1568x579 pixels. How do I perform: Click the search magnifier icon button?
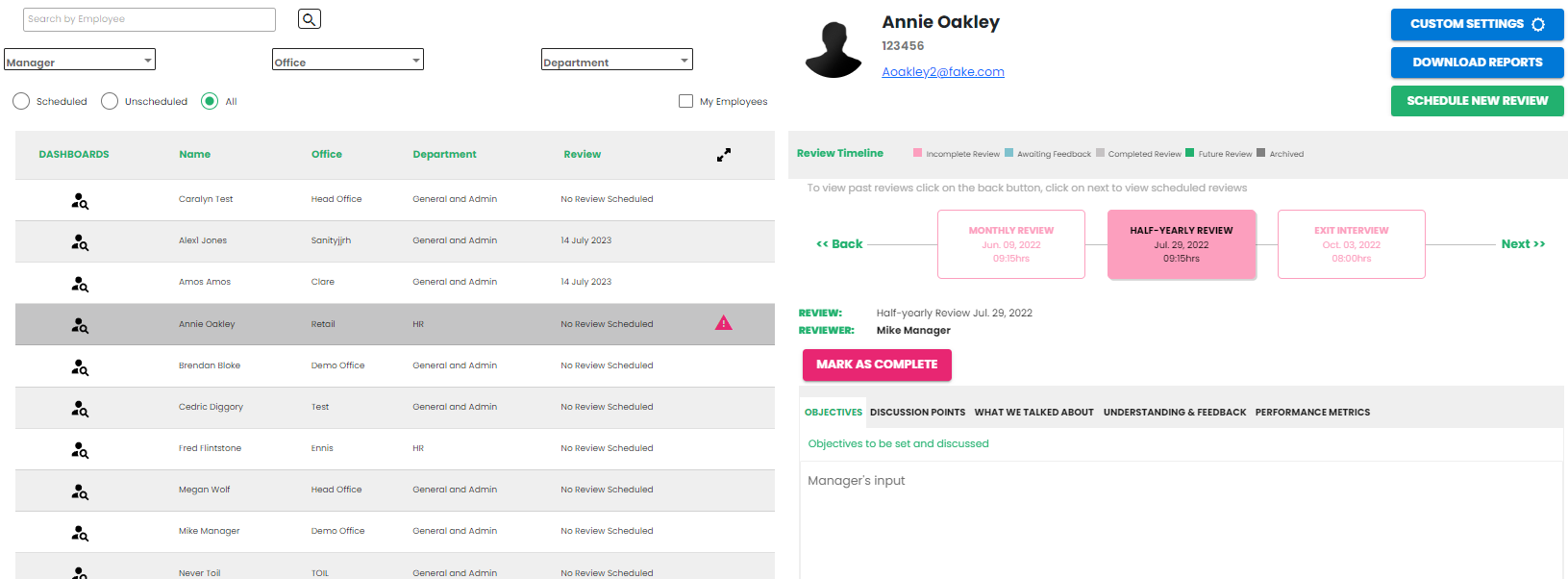[309, 19]
